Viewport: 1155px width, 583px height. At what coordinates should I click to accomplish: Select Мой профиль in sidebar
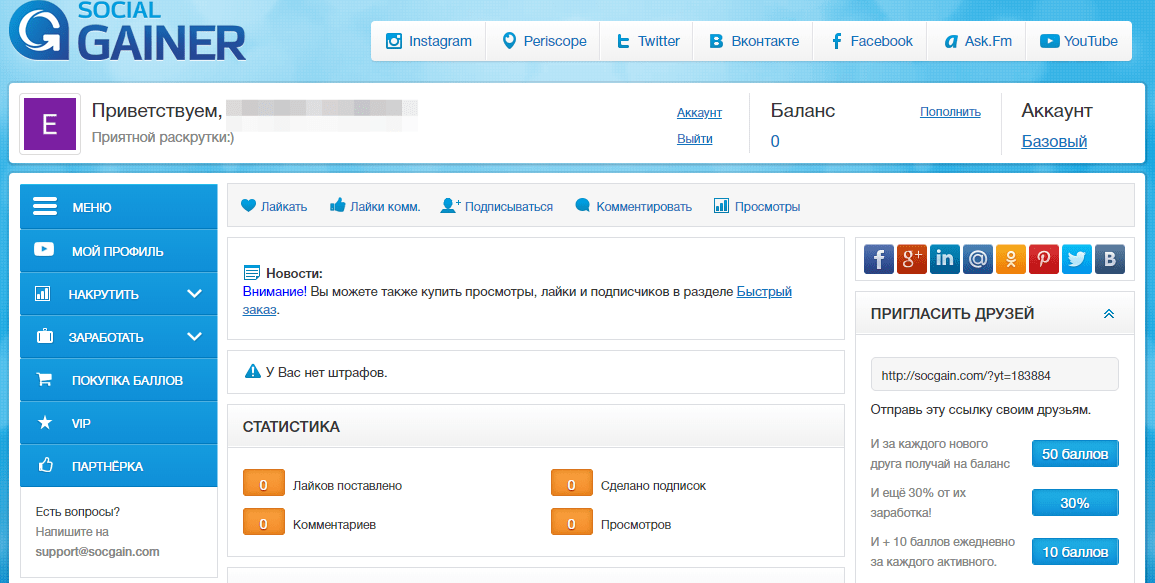coord(118,251)
